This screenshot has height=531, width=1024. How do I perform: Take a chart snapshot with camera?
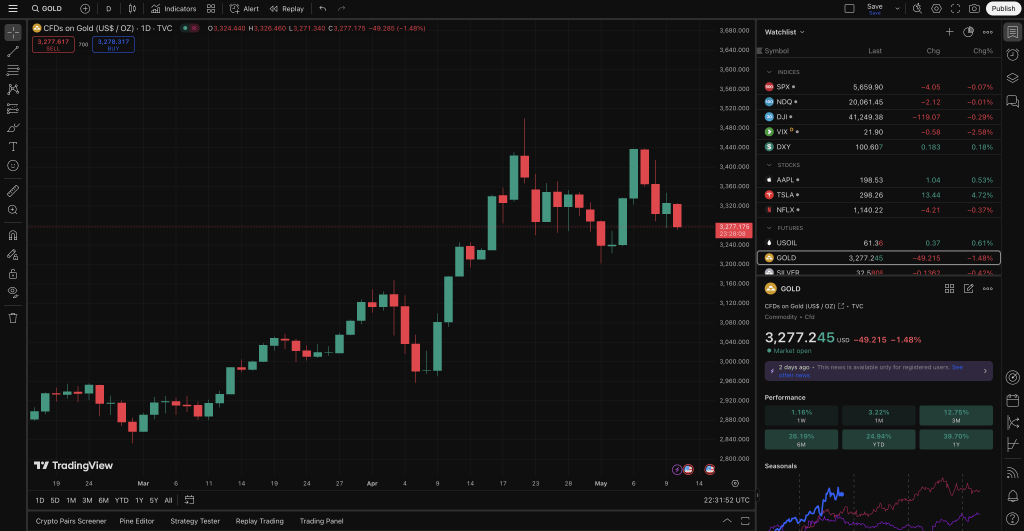pos(974,8)
